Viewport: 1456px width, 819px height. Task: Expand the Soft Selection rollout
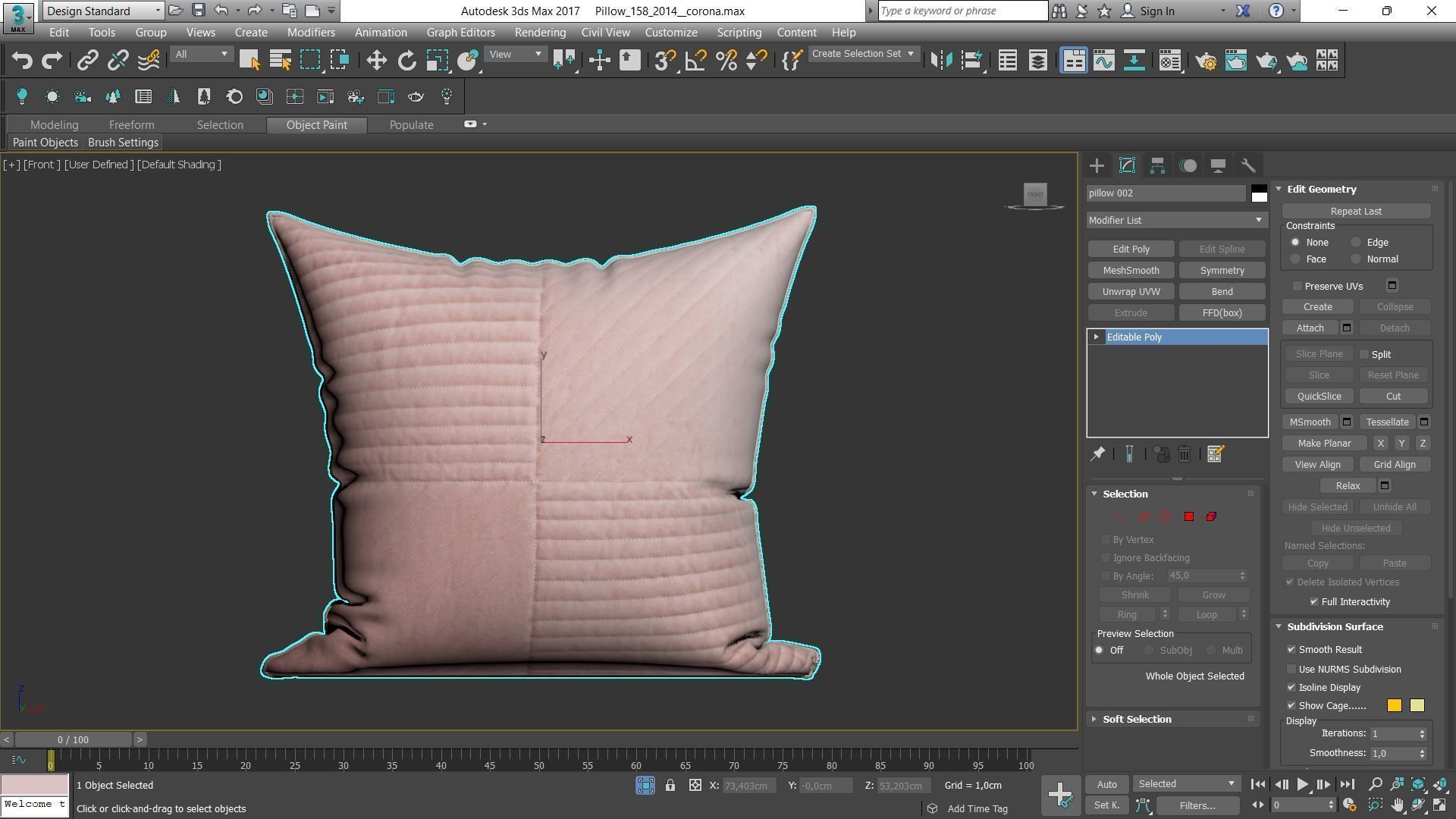pos(1094,720)
